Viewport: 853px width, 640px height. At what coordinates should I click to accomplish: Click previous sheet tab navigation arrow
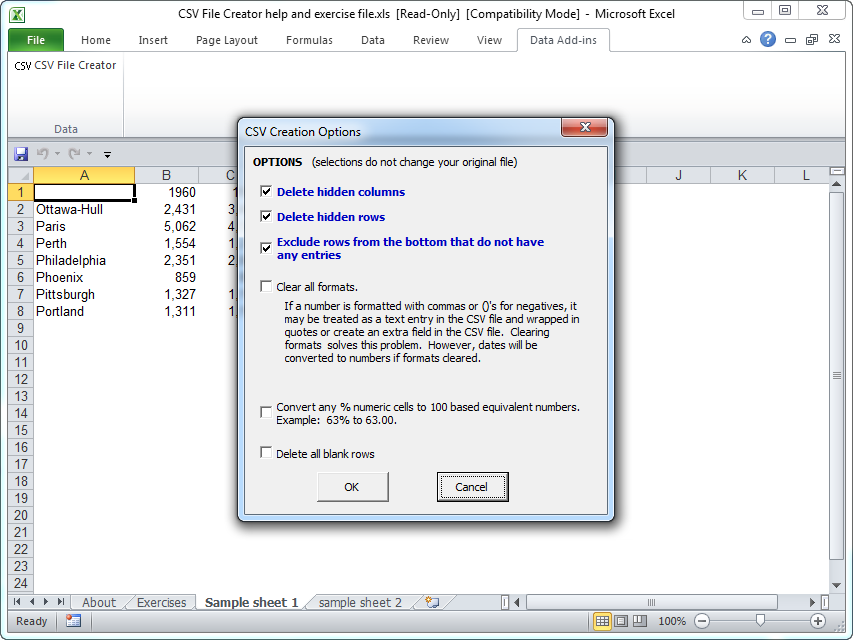click(32, 602)
